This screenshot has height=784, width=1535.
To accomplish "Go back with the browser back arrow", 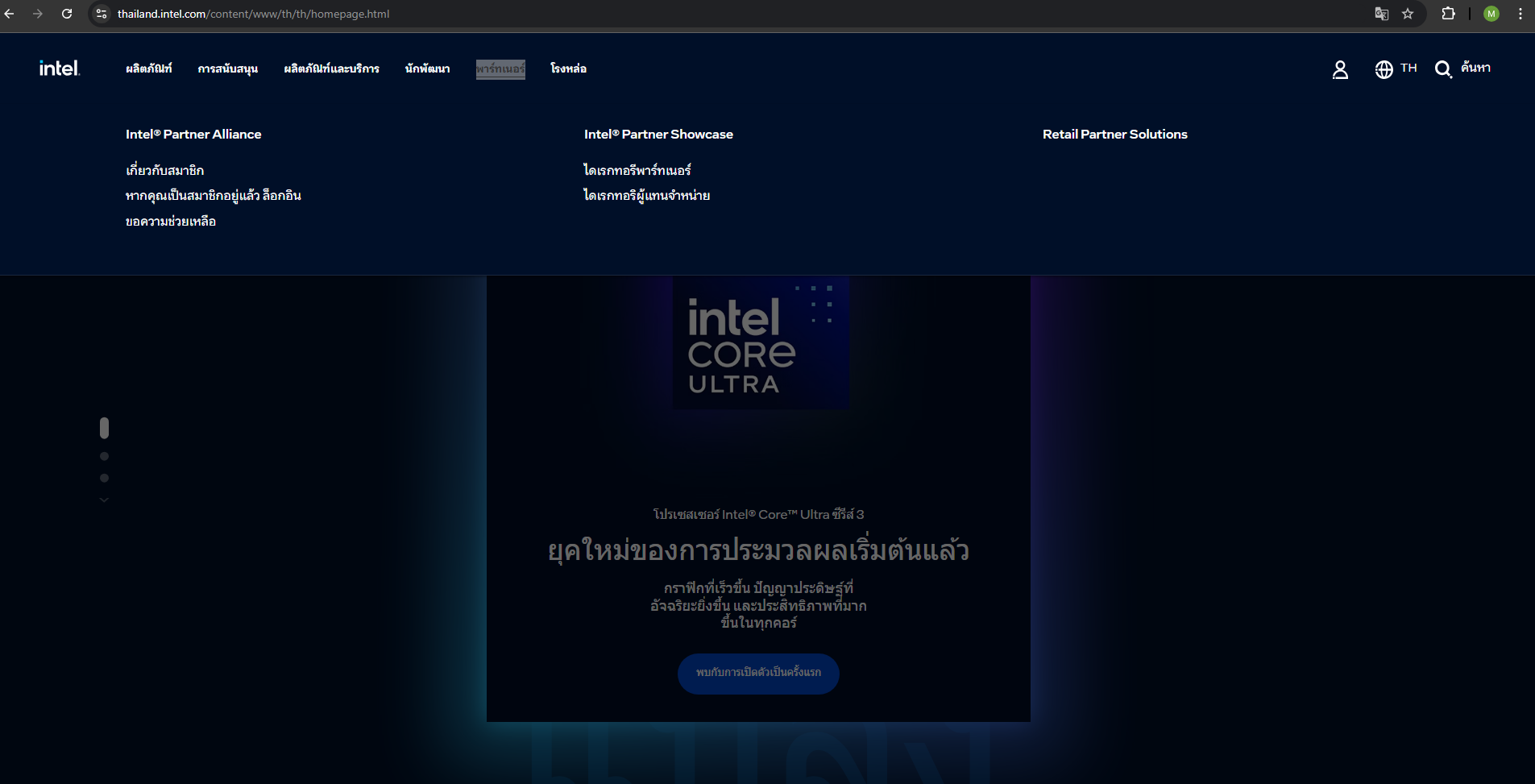I will click(x=10, y=14).
